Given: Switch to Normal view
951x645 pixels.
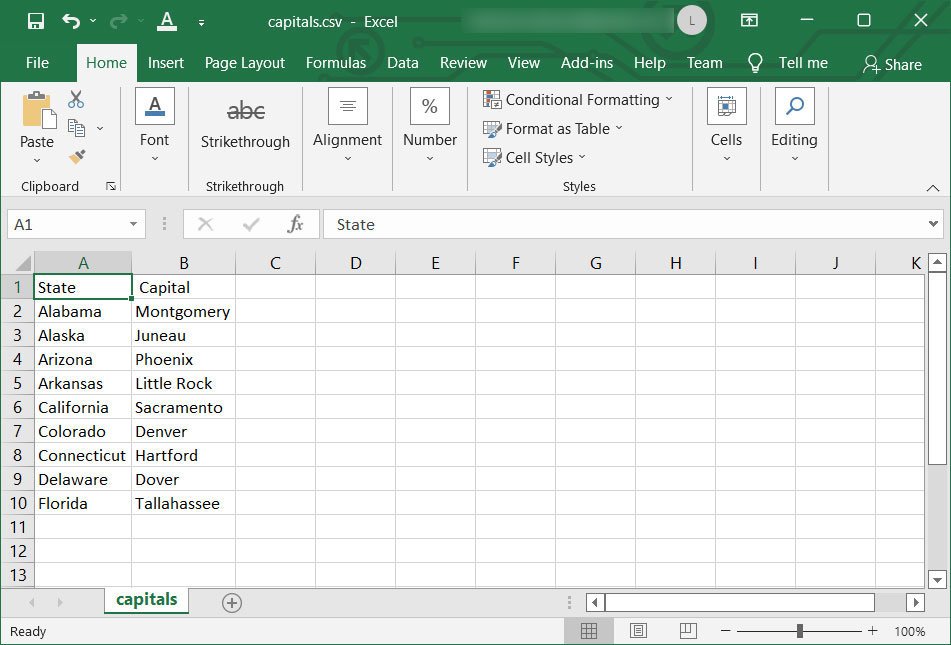Looking at the screenshot, I should pos(589,631).
